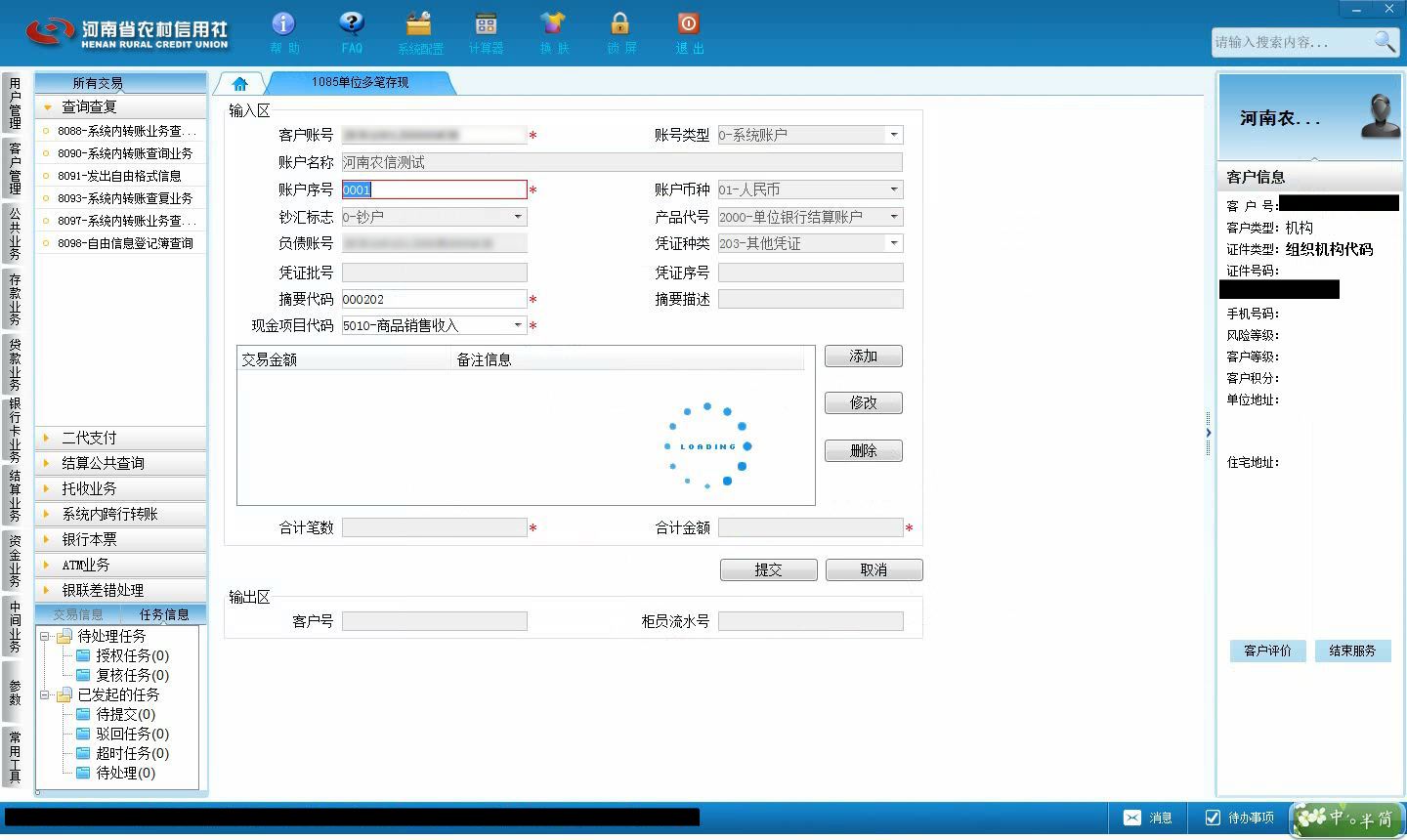Collapse the 待处理任务 tree folder
This screenshot has height=840, width=1407.
[x=45, y=636]
